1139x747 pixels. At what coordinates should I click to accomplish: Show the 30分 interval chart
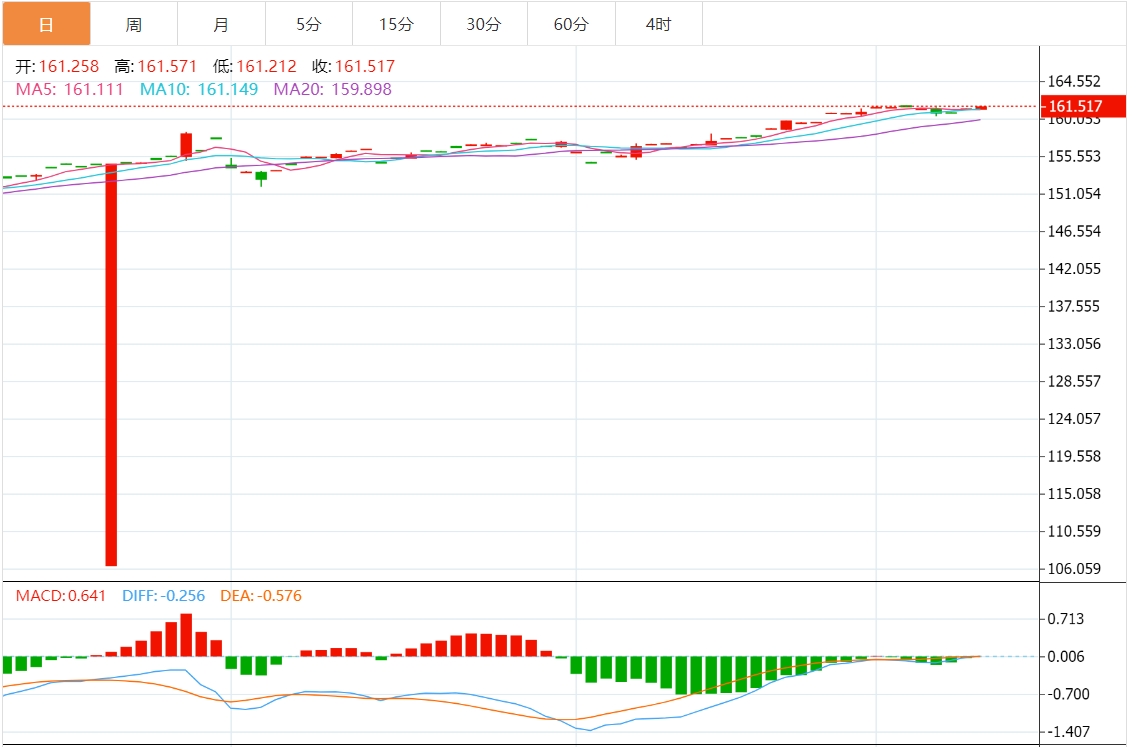pyautogui.click(x=484, y=25)
